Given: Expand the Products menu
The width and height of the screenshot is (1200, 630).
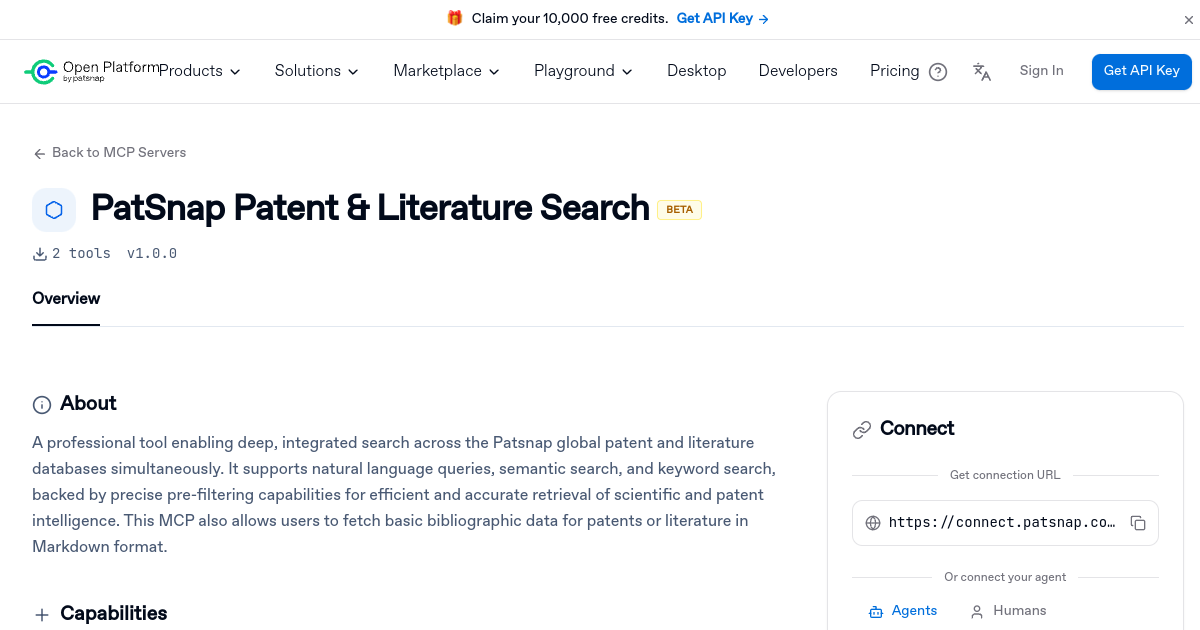Looking at the screenshot, I should (x=200, y=71).
